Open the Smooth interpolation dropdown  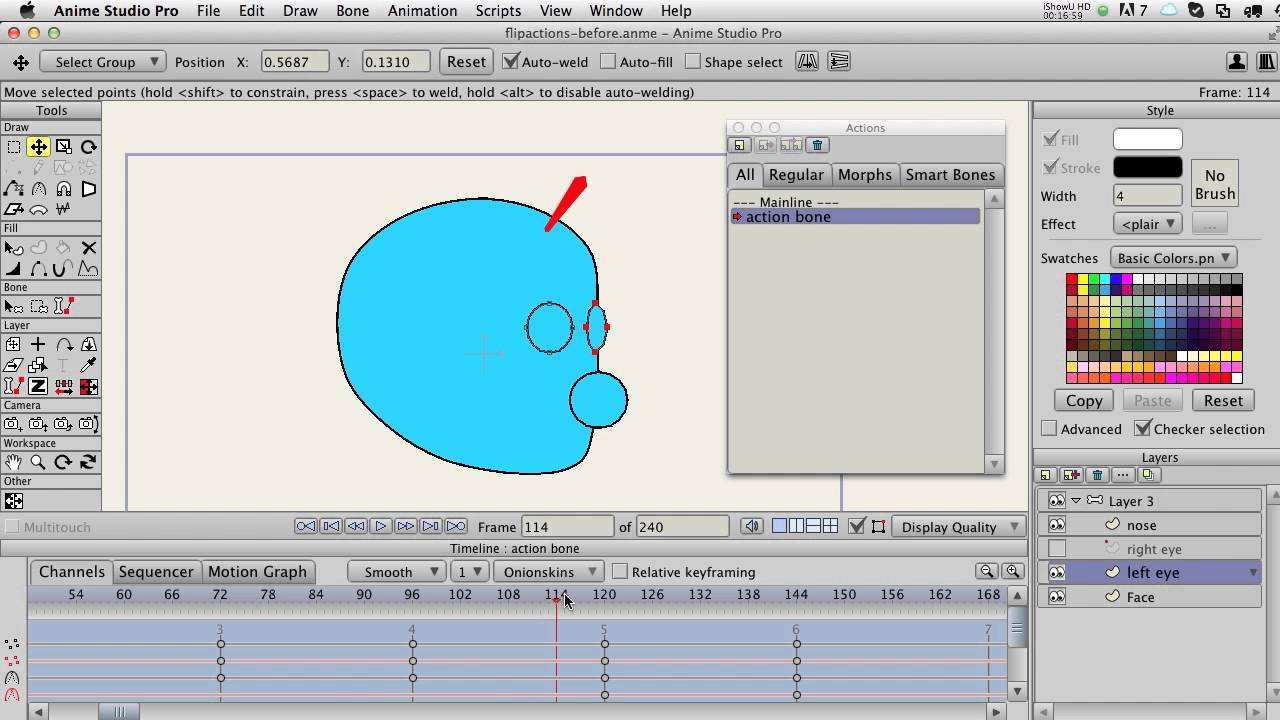[x=397, y=572]
